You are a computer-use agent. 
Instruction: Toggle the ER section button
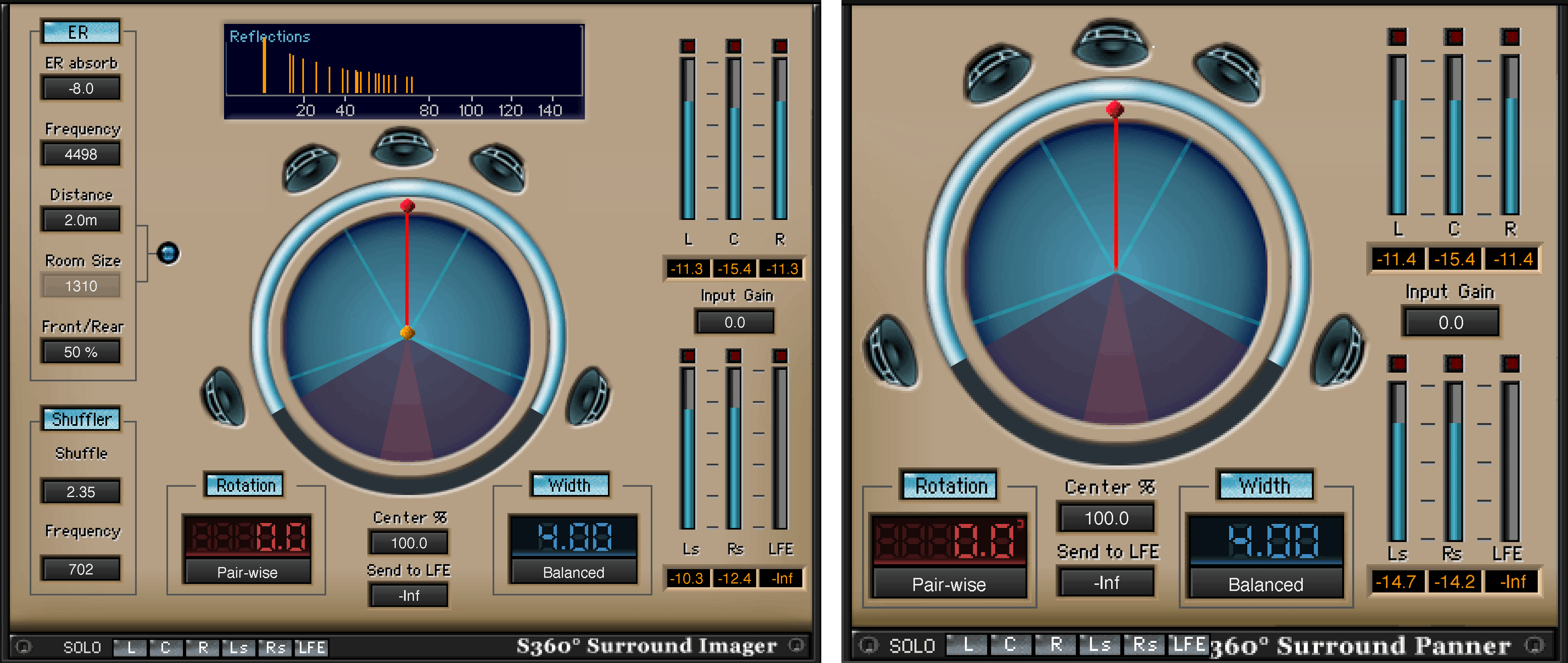80,32
